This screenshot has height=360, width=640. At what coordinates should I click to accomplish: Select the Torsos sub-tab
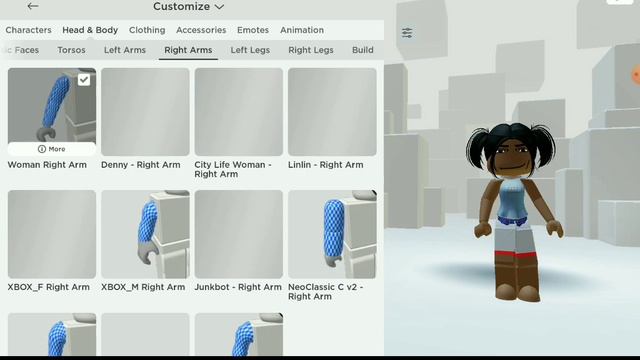click(71, 50)
